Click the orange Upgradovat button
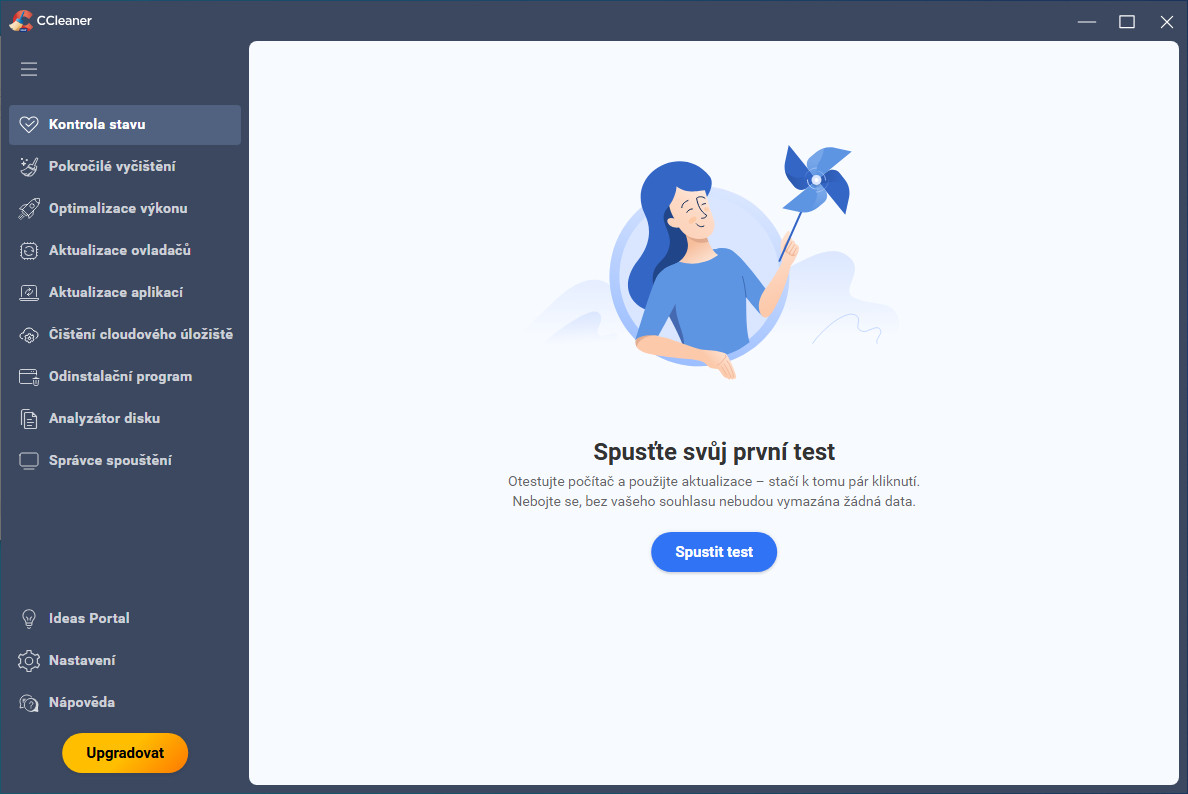Viewport: 1188px width, 794px height. click(125, 753)
